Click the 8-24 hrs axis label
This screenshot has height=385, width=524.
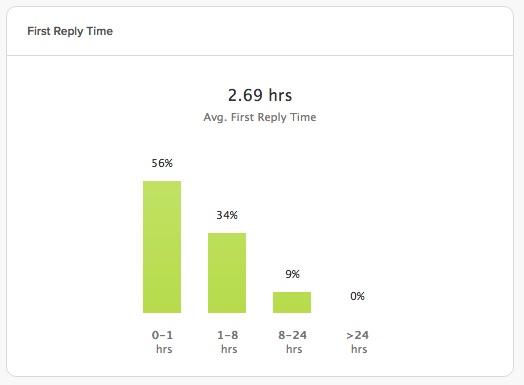coord(293,342)
